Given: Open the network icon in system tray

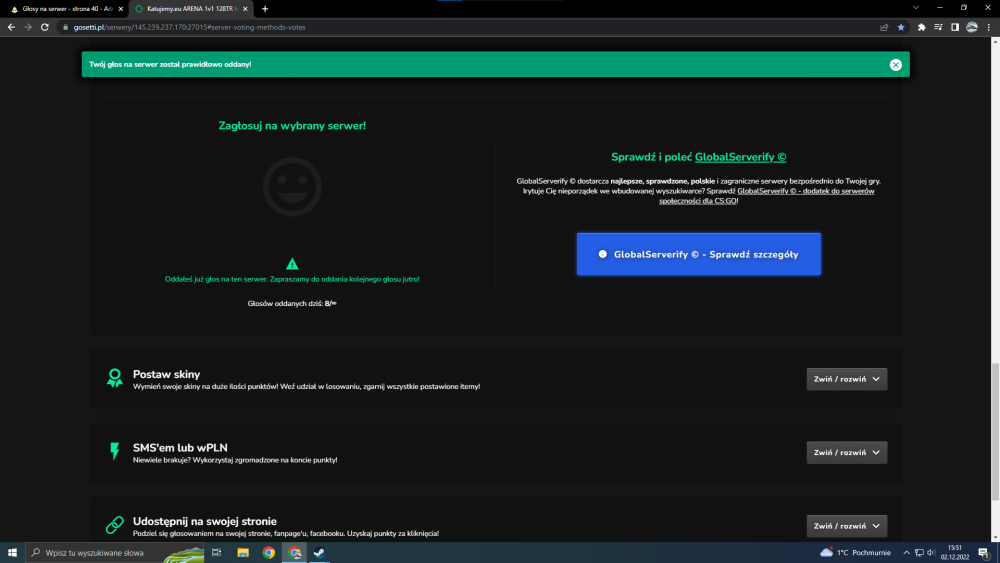Looking at the screenshot, I should click(x=919, y=553).
